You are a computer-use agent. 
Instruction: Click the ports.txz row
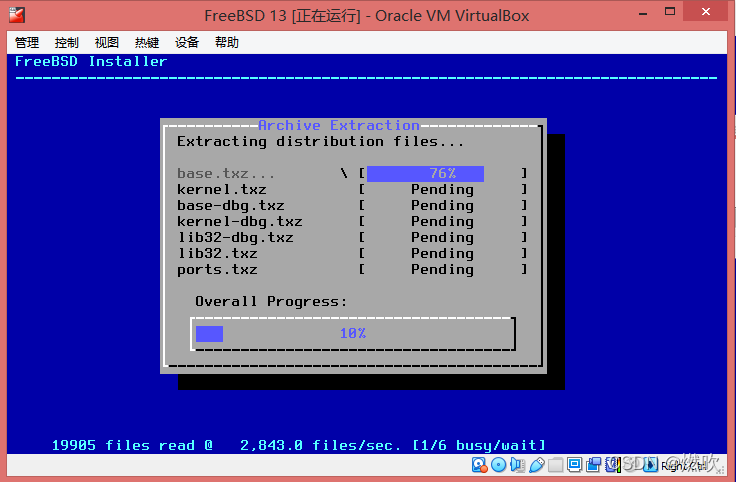(352, 269)
